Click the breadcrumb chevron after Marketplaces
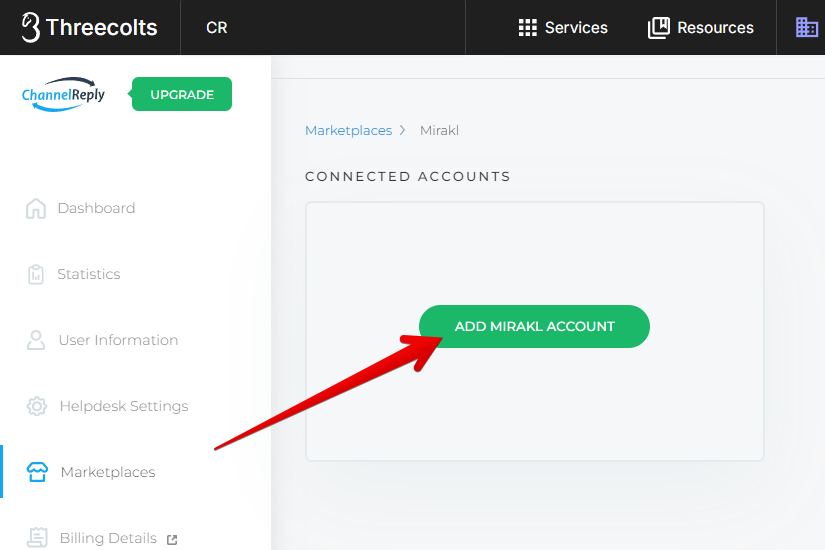 403,130
